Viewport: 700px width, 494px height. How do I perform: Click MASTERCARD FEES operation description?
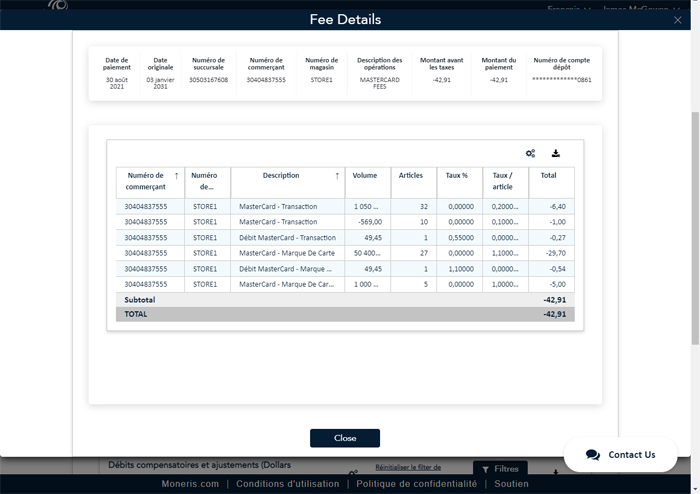click(379, 83)
